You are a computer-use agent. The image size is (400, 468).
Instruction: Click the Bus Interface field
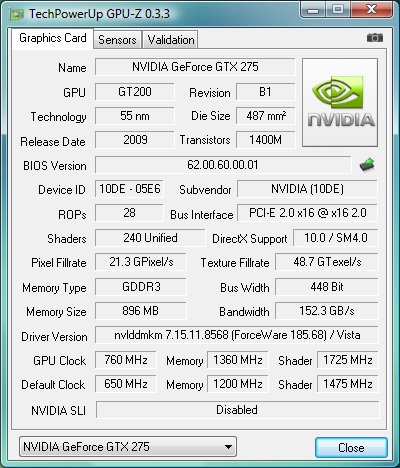click(x=307, y=213)
